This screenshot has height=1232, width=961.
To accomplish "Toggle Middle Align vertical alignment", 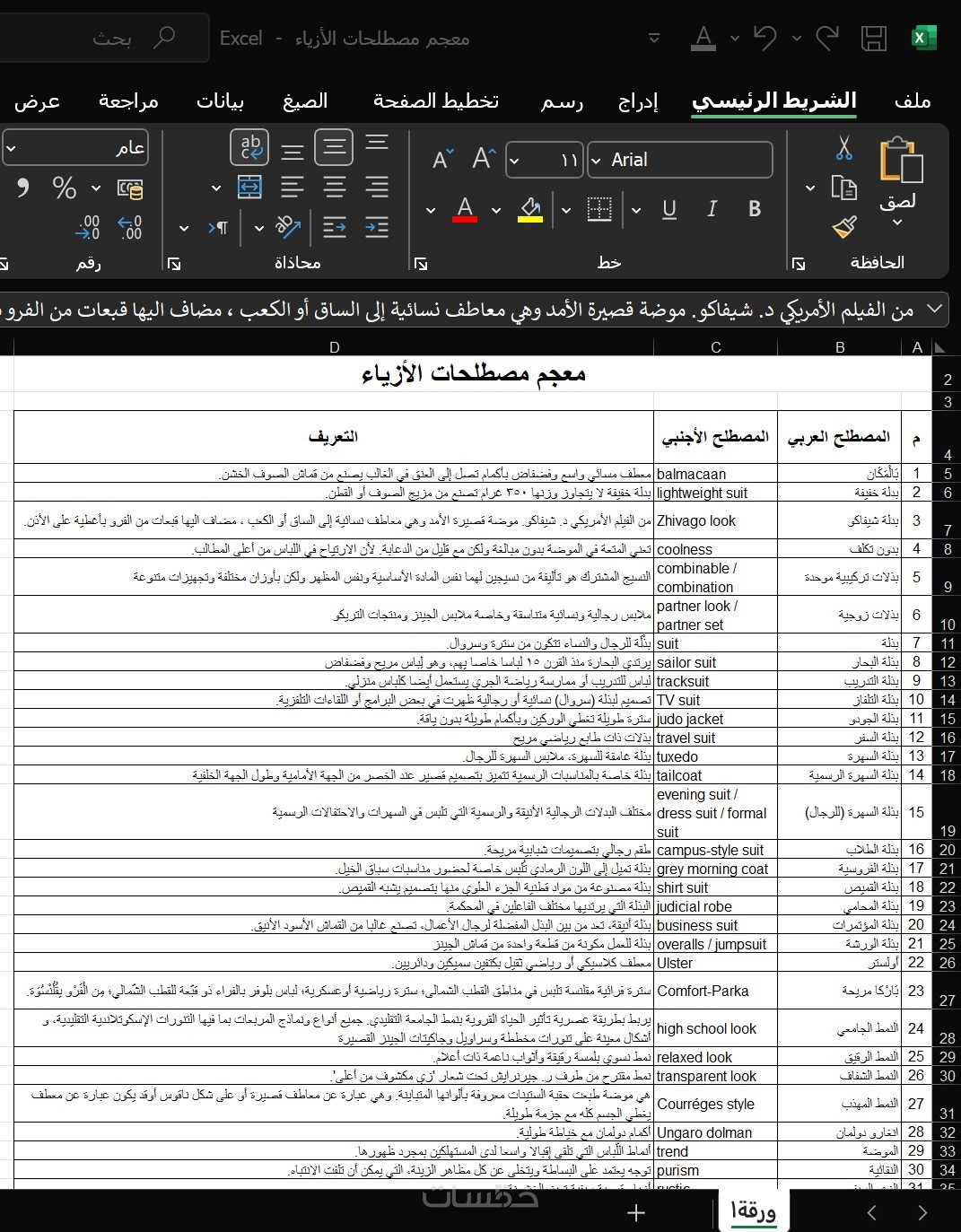I will 334,147.
